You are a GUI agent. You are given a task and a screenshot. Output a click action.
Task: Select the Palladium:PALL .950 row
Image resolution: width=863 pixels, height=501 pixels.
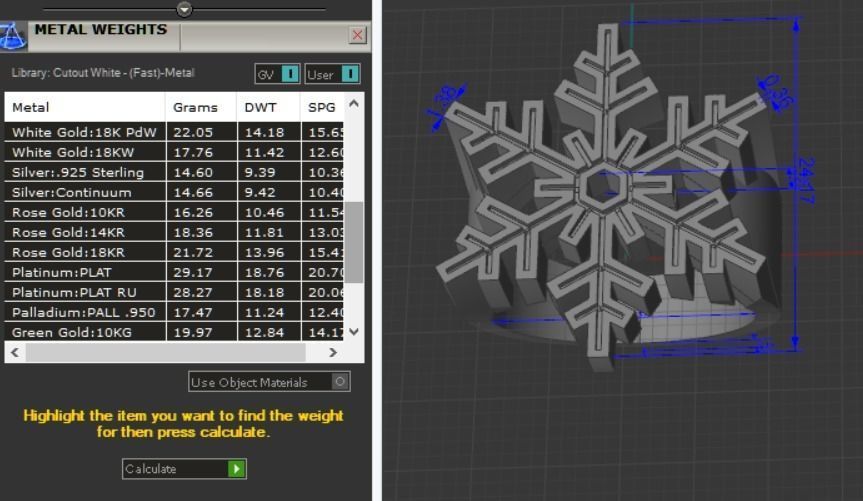point(174,312)
